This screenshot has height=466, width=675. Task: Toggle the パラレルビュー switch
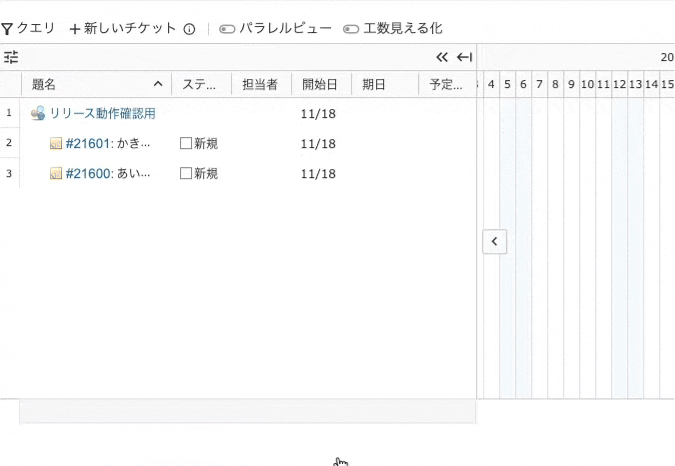pyautogui.click(x=227, y=29)
